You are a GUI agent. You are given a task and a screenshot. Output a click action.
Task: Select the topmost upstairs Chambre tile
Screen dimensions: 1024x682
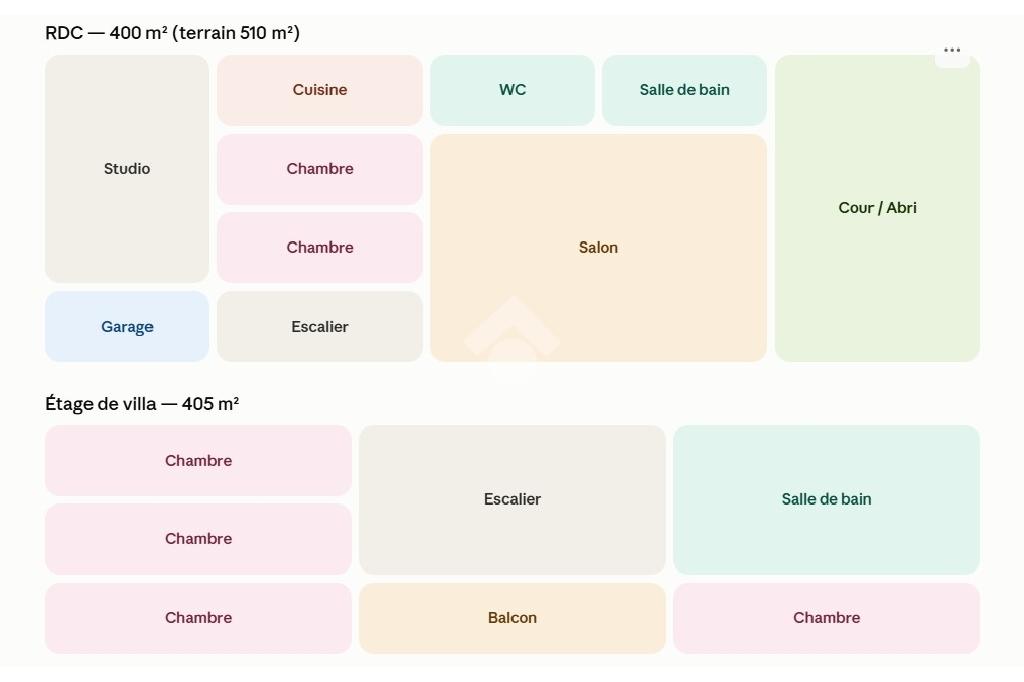point(198,461)
